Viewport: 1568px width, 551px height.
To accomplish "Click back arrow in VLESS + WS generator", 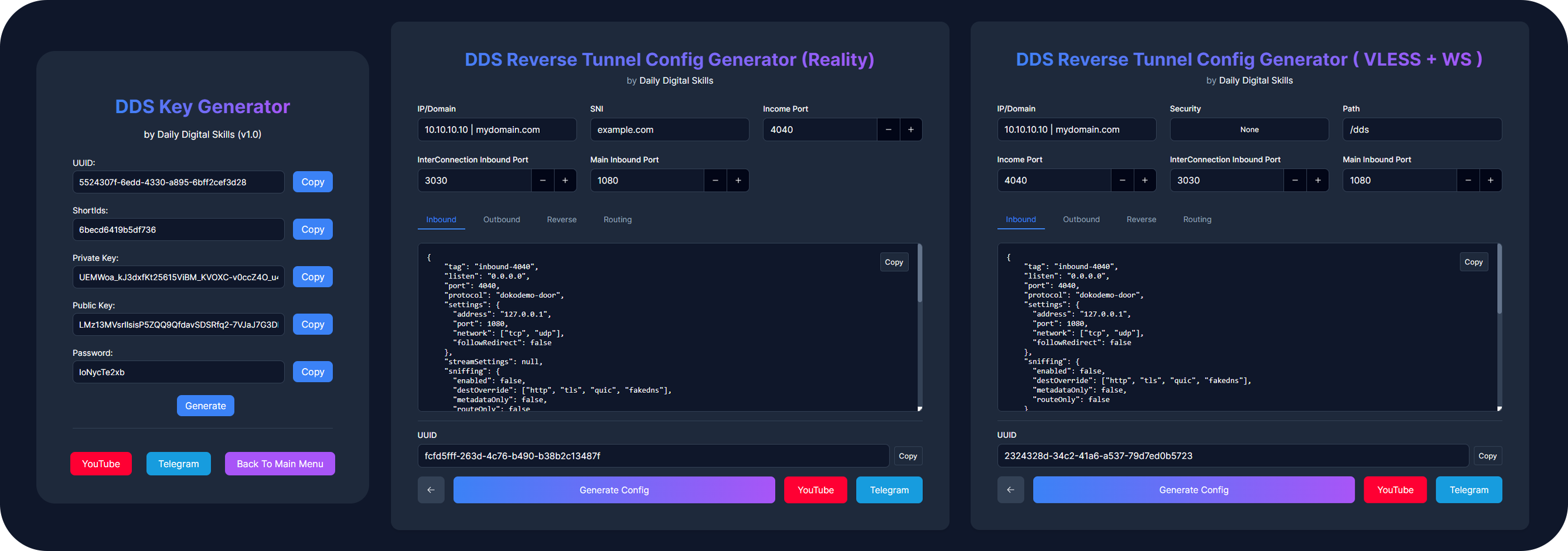I will 1010,490.
